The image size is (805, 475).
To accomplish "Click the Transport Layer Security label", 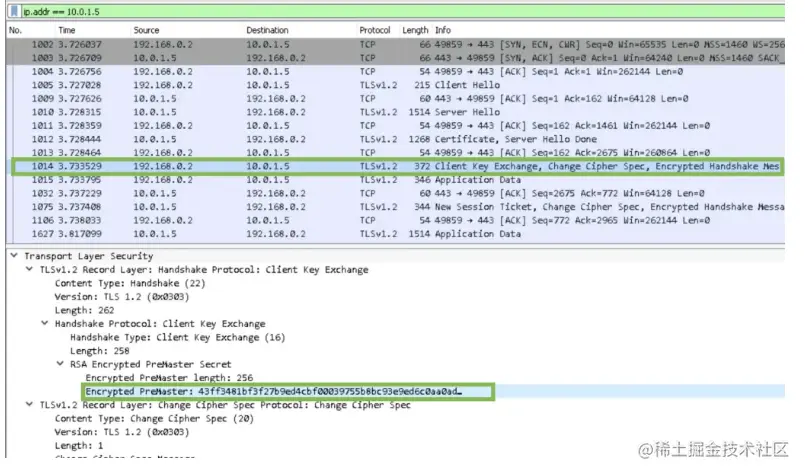I will coord(89,256).
